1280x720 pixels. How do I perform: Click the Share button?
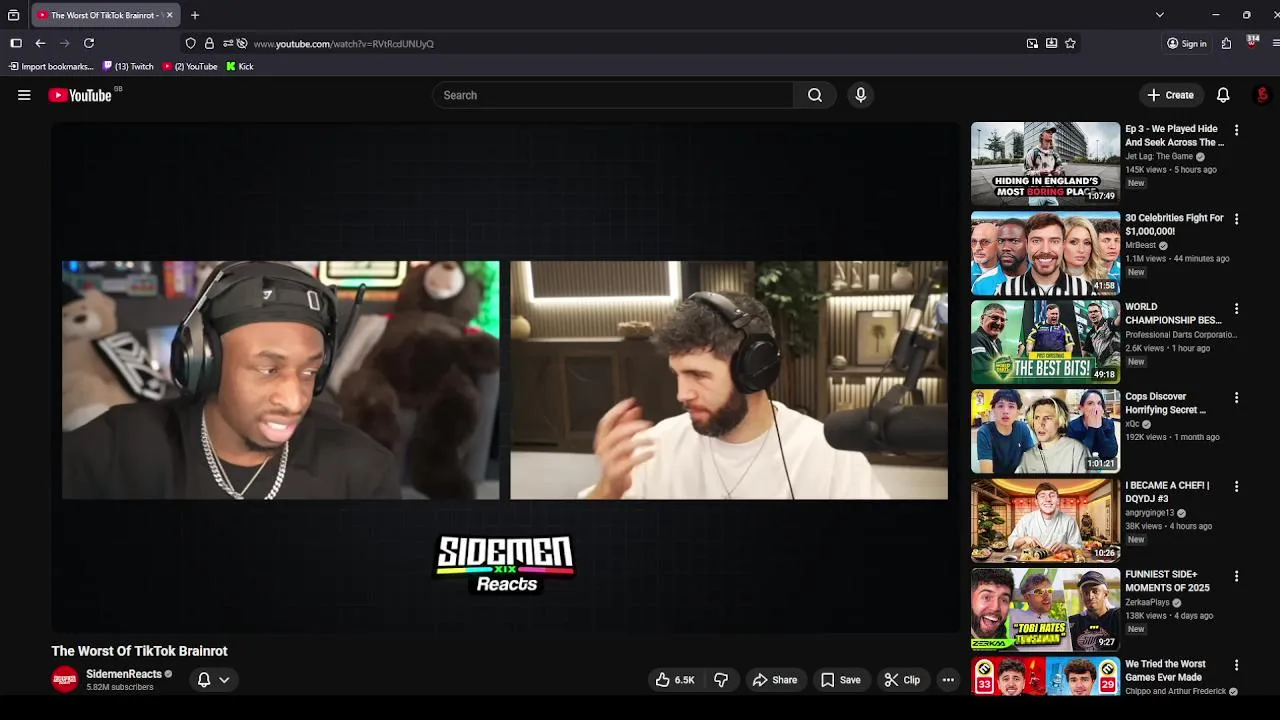775,680
